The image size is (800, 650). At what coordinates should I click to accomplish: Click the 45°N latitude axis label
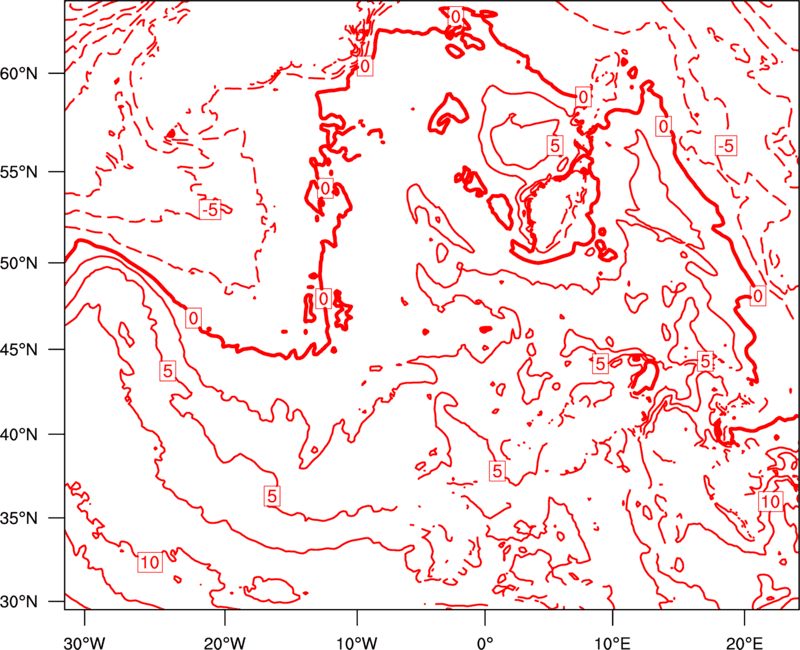[x=19, y=349]
